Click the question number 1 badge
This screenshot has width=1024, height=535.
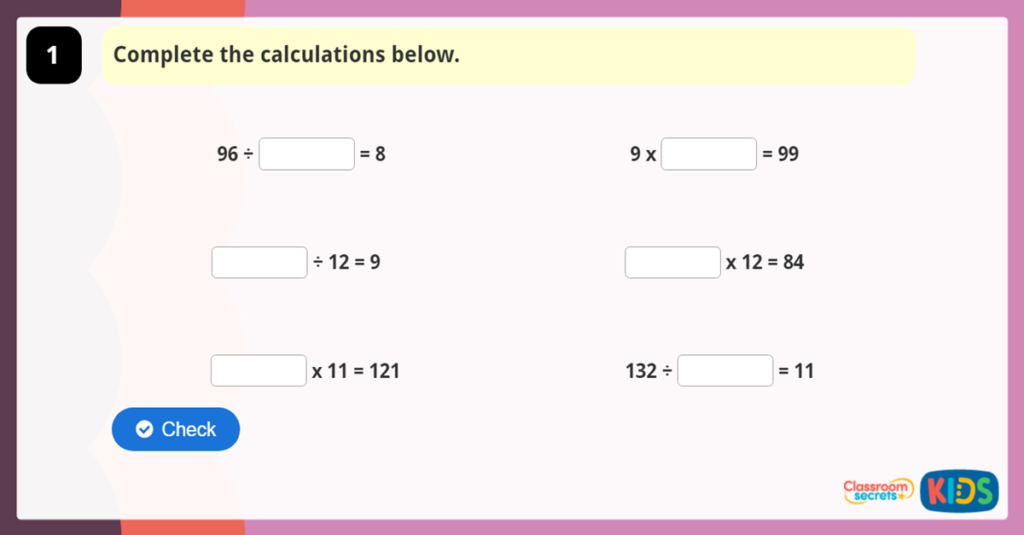[53, 56]
